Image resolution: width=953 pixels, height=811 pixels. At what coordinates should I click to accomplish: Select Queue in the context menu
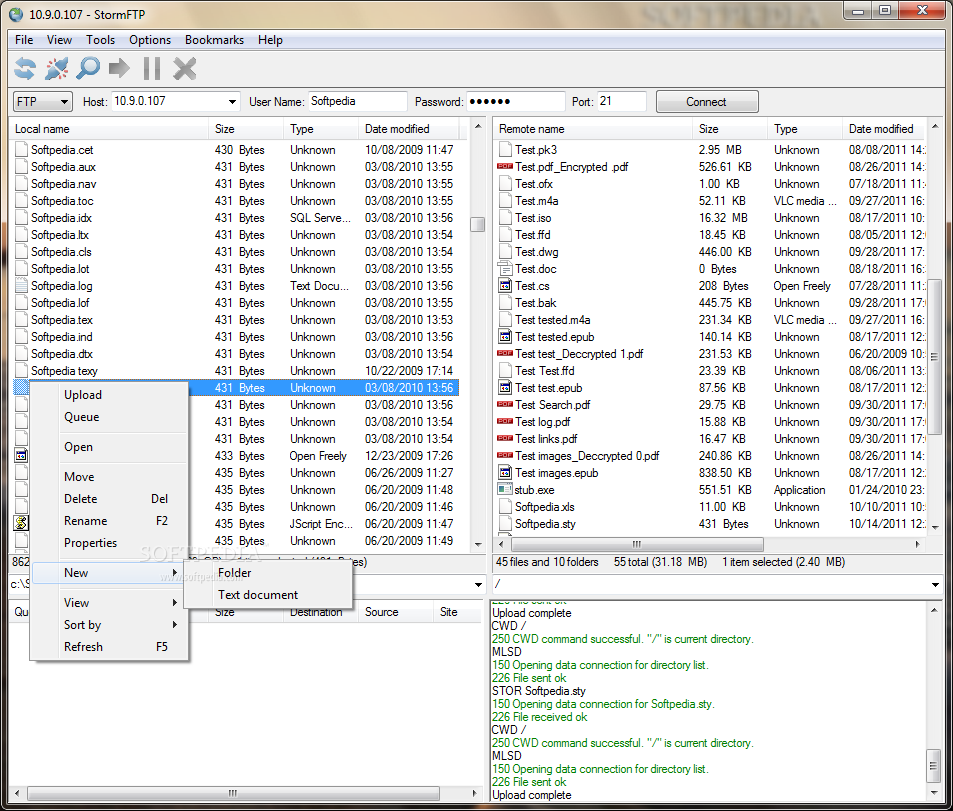point(109,416)
